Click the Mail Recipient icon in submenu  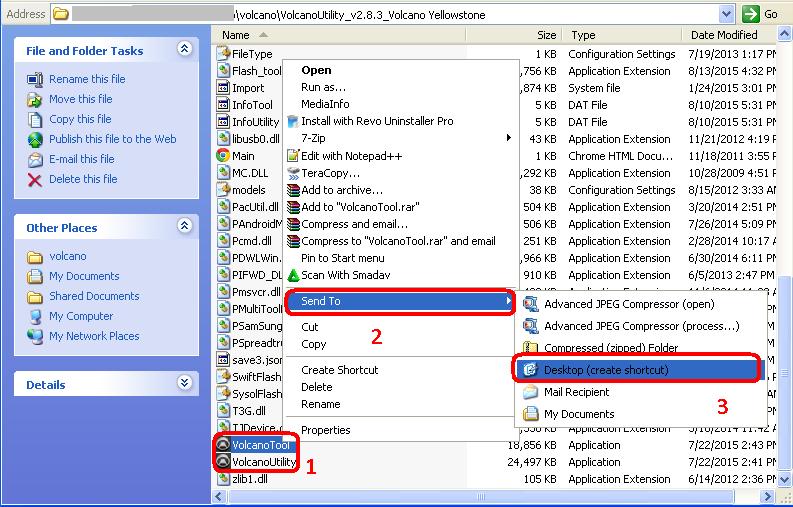[531, 392]
